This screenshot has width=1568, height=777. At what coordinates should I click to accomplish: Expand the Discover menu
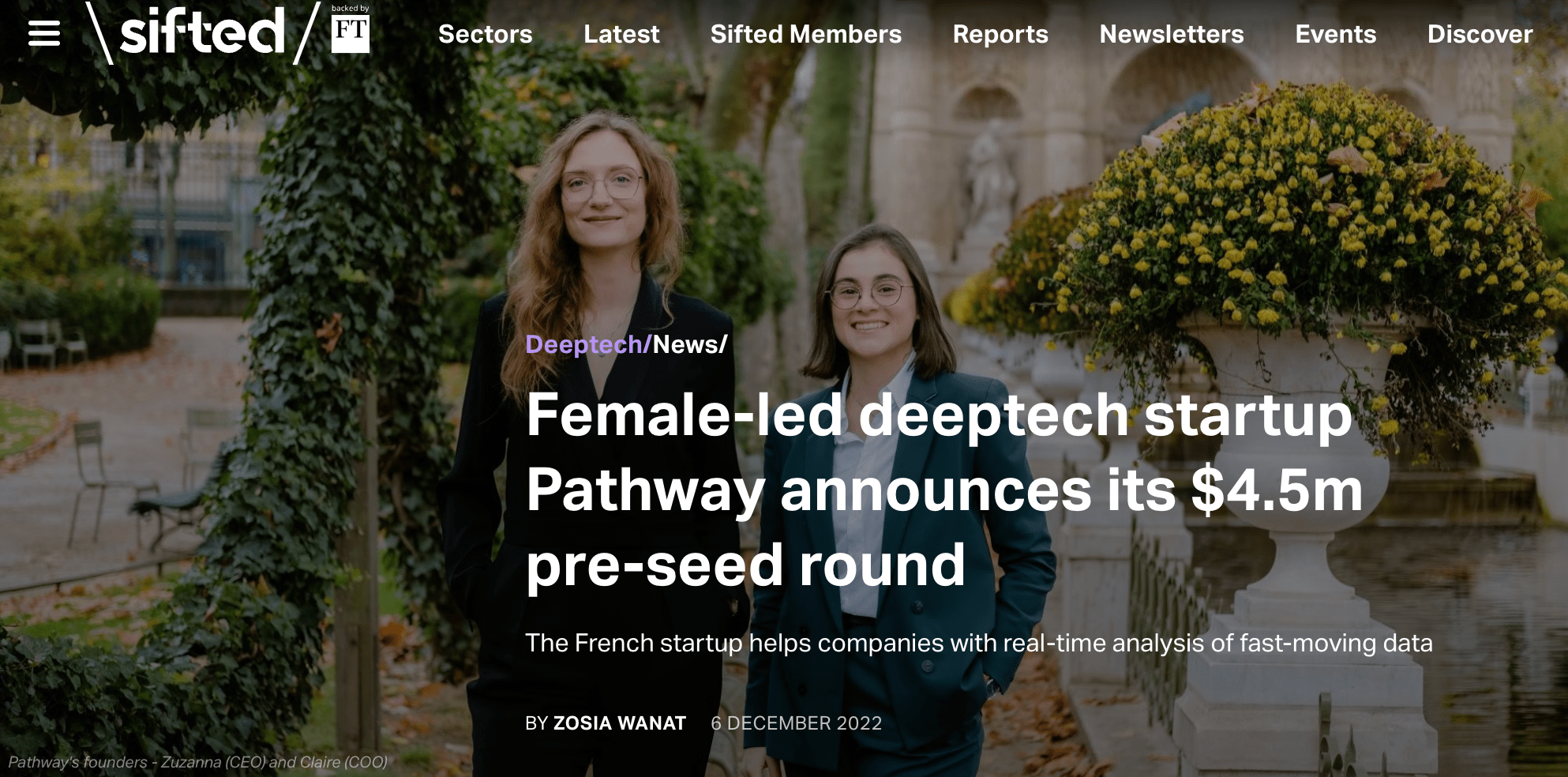coord(1480,34)
